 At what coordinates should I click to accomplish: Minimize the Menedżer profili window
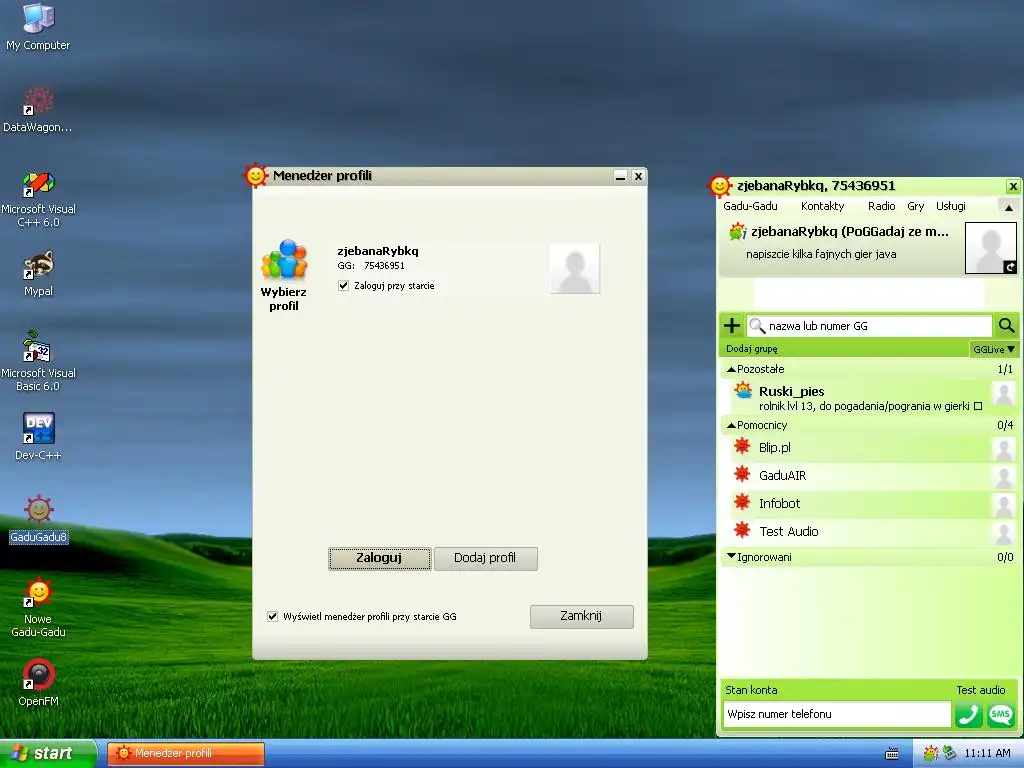coord(620,176)
